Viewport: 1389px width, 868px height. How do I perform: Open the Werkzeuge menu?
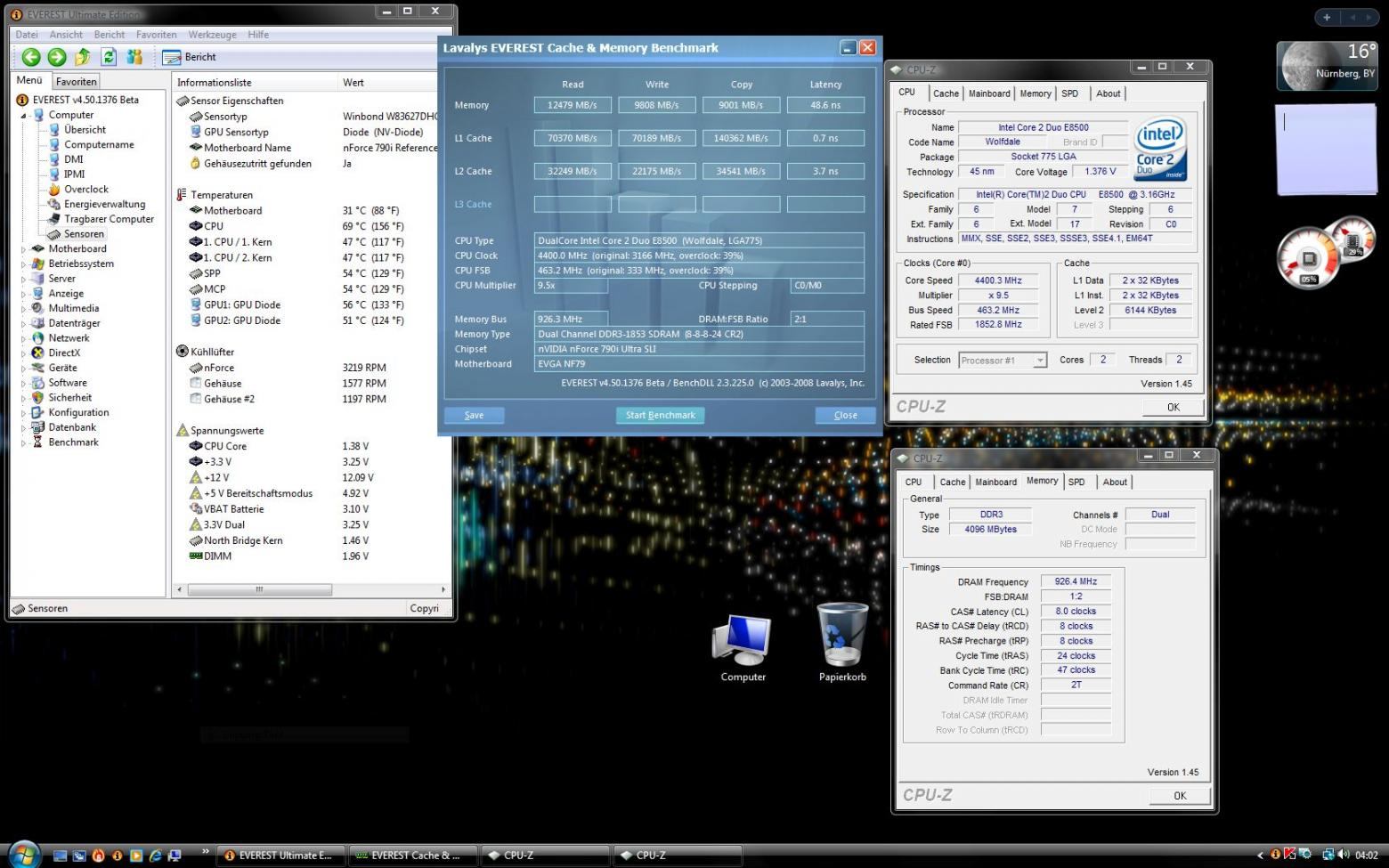pyautogui.click(x=212, y=35)
